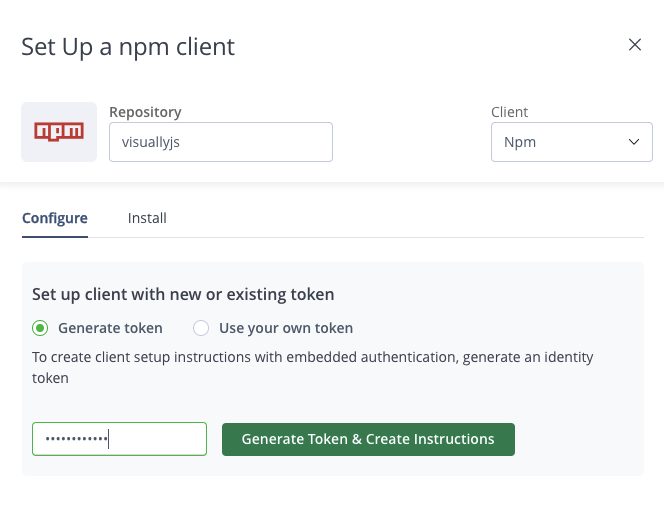This screenshot has height=508, width=664.
Task: Select the Generate token radio button
Action: tap(40, 328)
